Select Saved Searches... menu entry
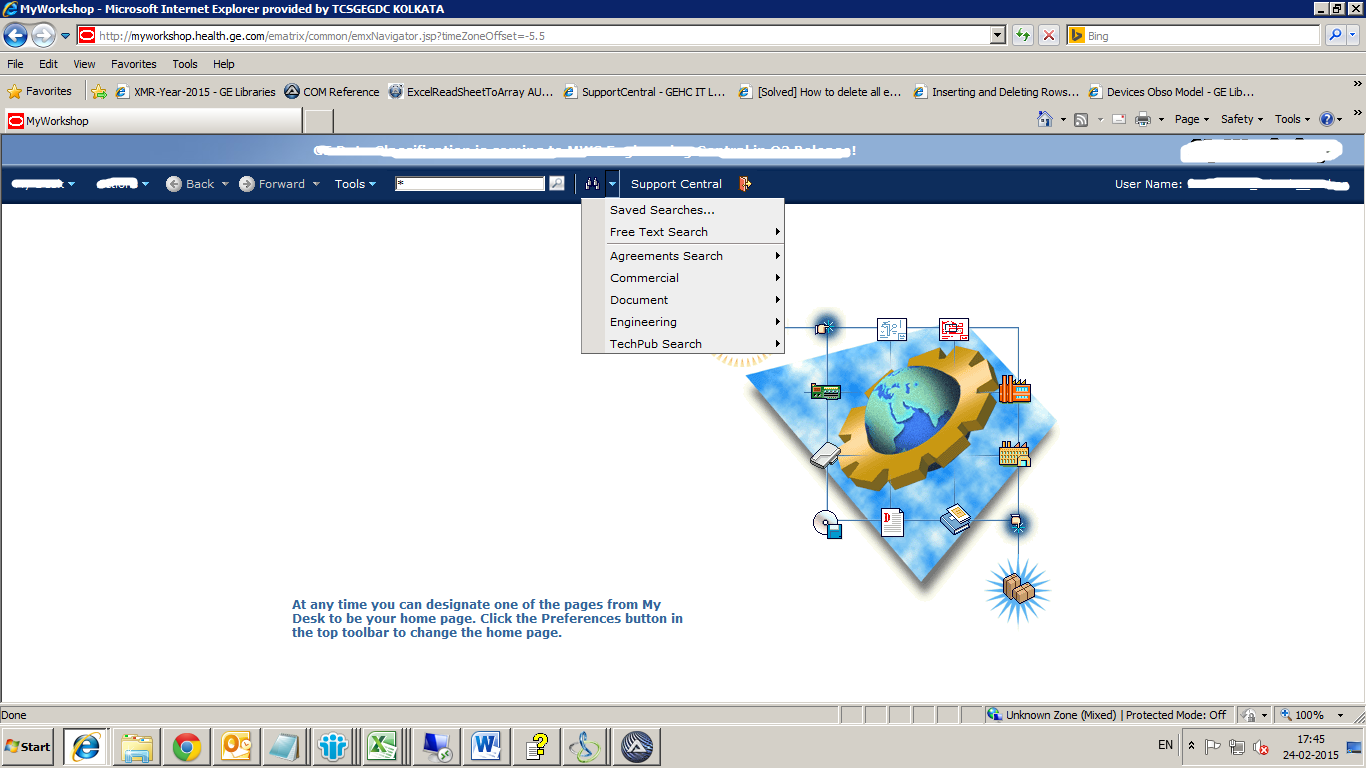 683,210
